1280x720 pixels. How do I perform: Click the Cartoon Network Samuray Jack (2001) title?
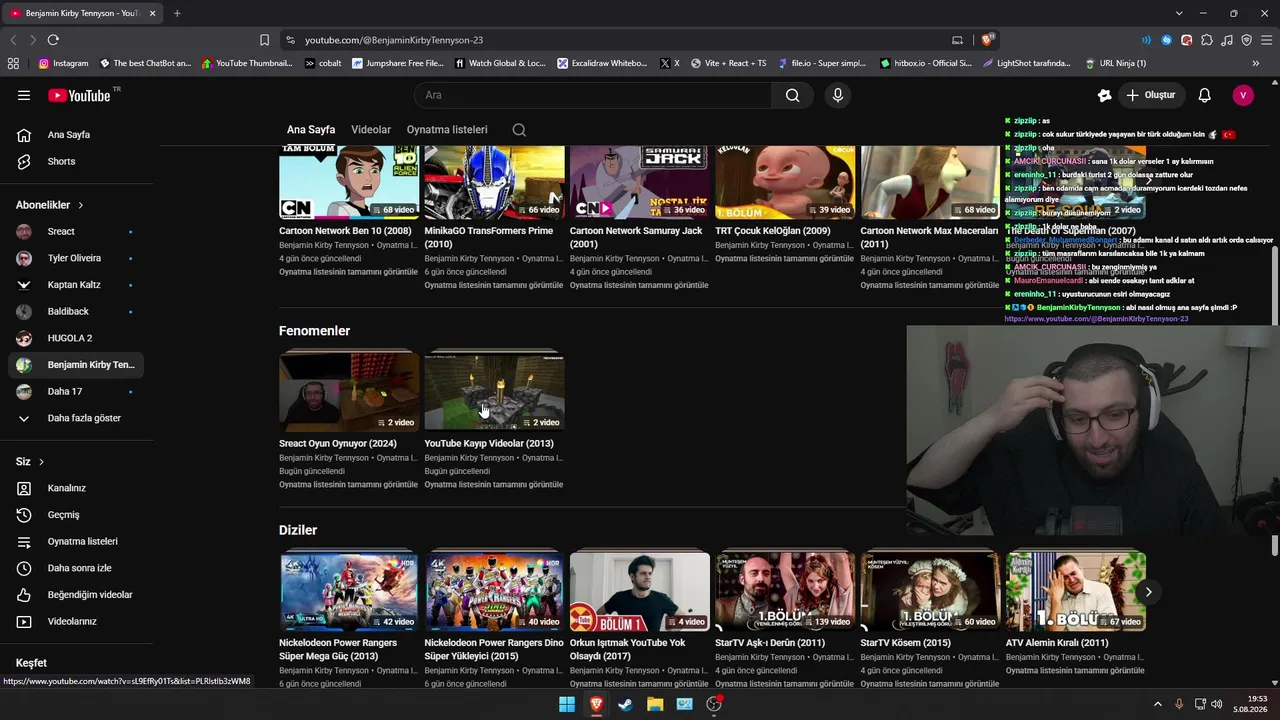coord(636,237)
